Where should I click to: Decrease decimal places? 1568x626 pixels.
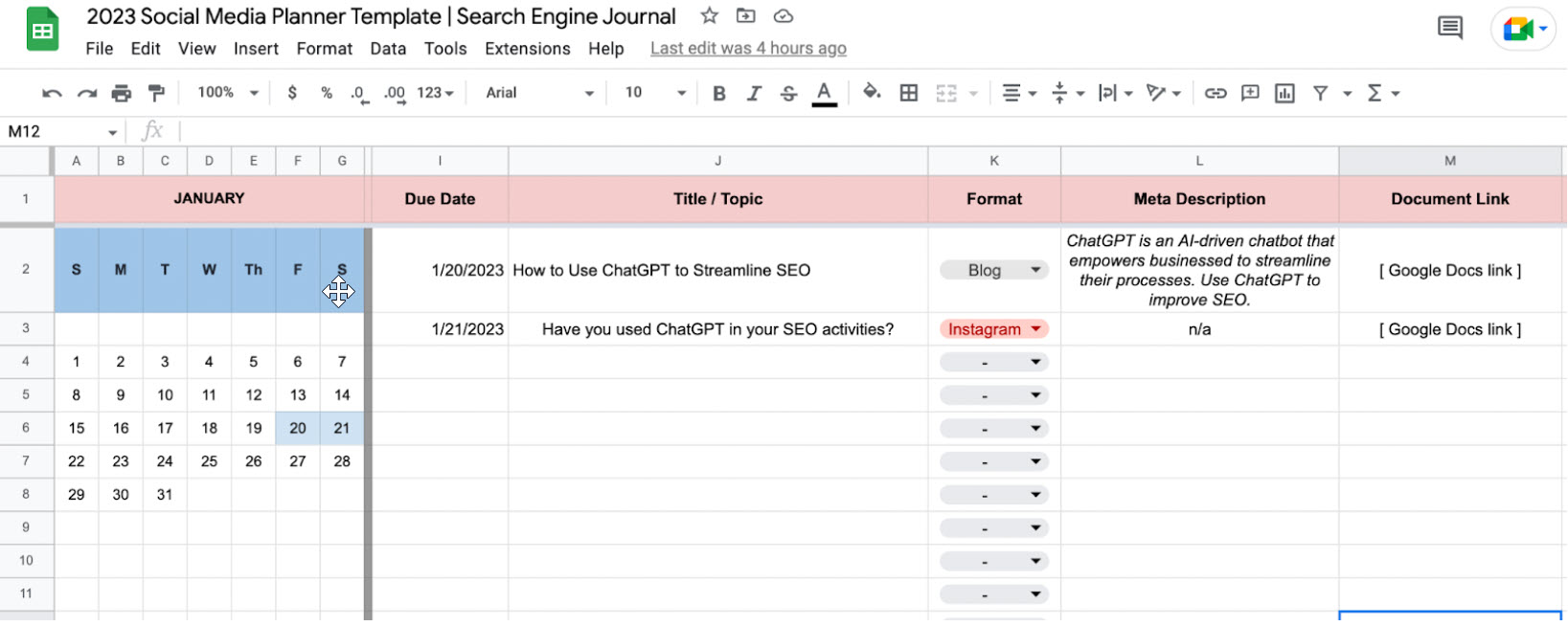click(359, 94)
